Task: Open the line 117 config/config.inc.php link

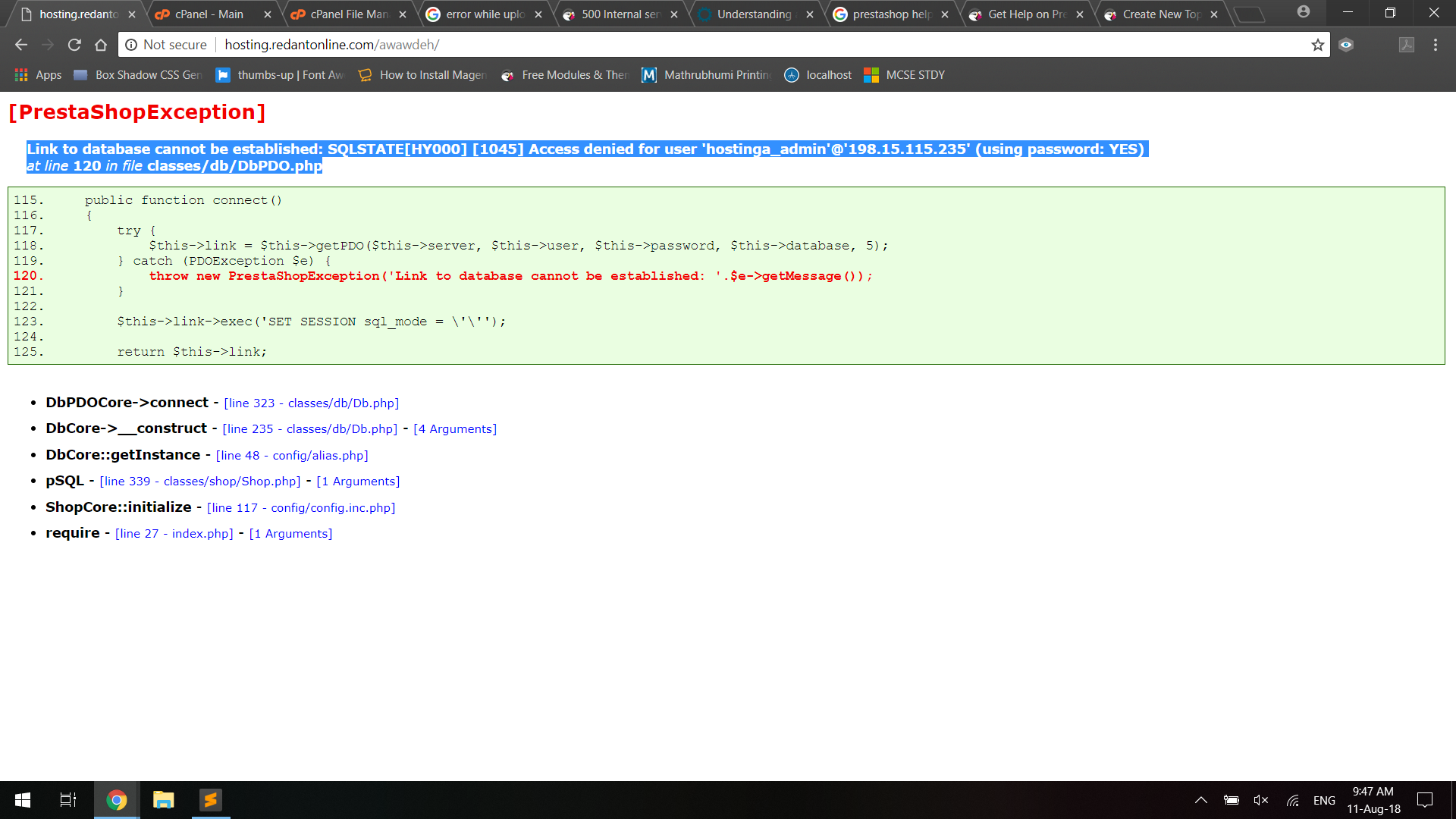Action: tap(301, 508)
